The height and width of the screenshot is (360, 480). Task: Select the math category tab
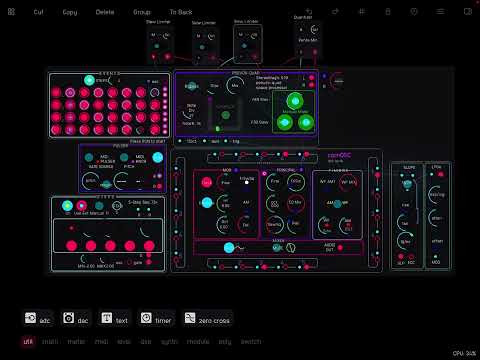coord(50,342)
